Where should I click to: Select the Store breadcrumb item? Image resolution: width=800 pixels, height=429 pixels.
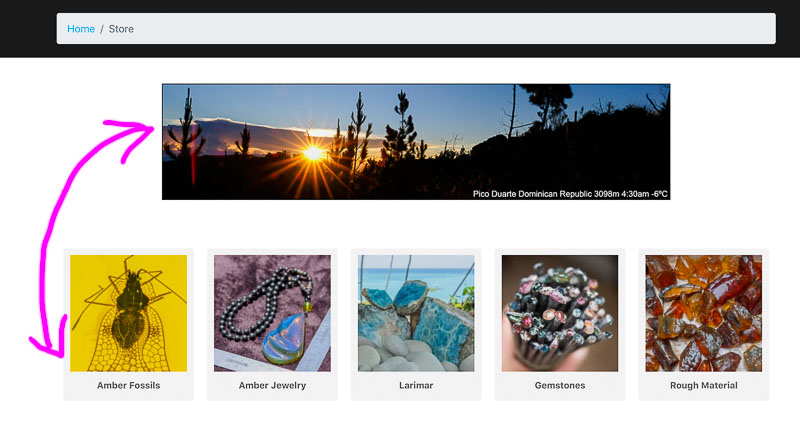[x=121, y=29]
